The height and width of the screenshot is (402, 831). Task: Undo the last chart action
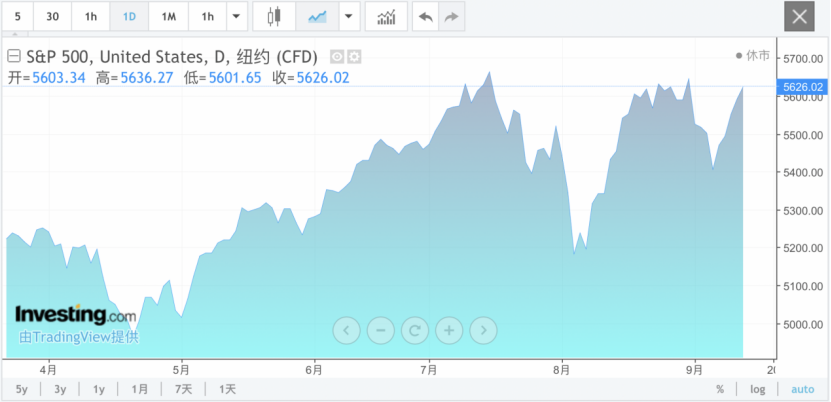tap(426, 17)
